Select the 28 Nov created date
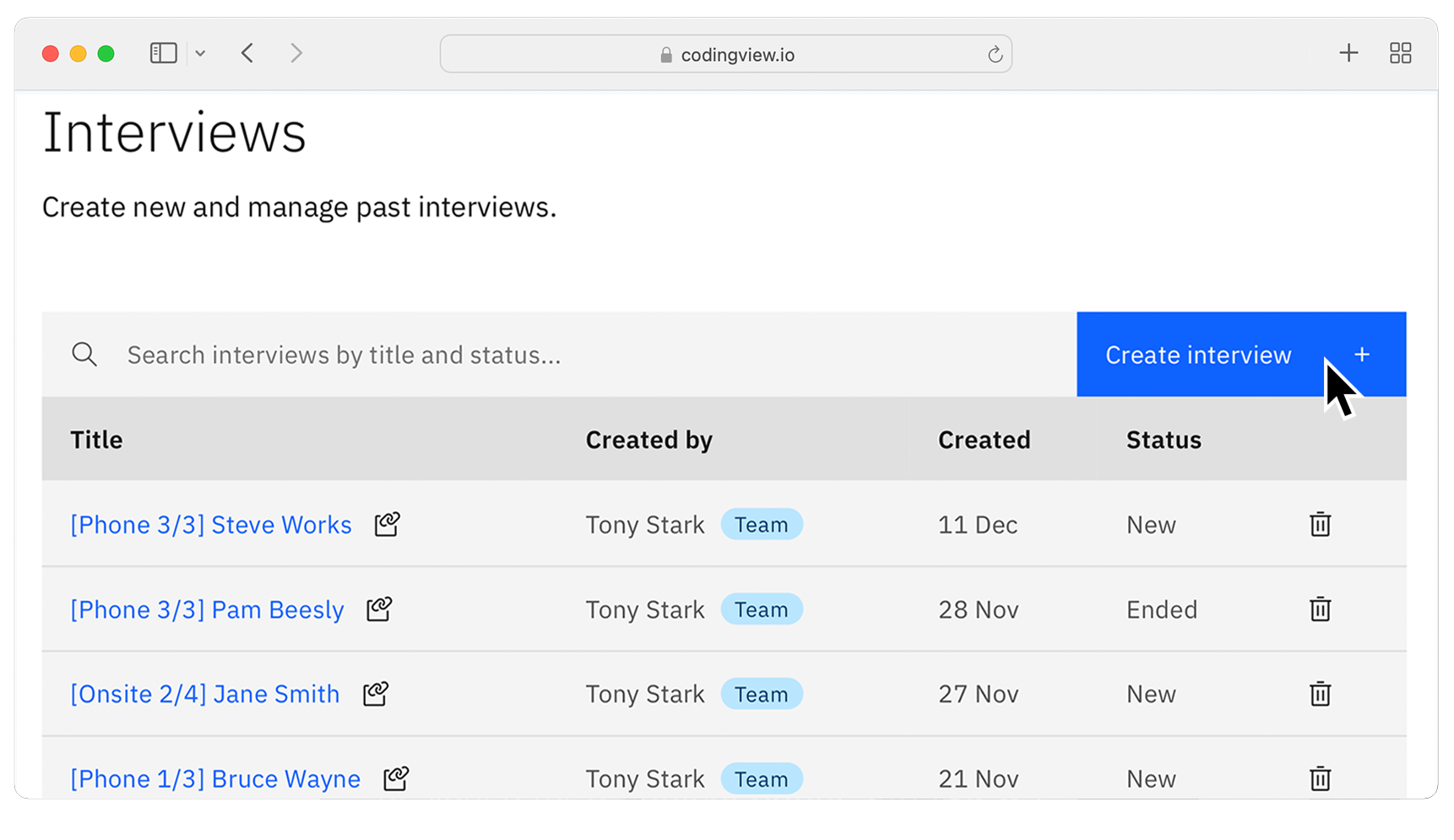Viewport: 1454px width, 840px height. (979, 610)
